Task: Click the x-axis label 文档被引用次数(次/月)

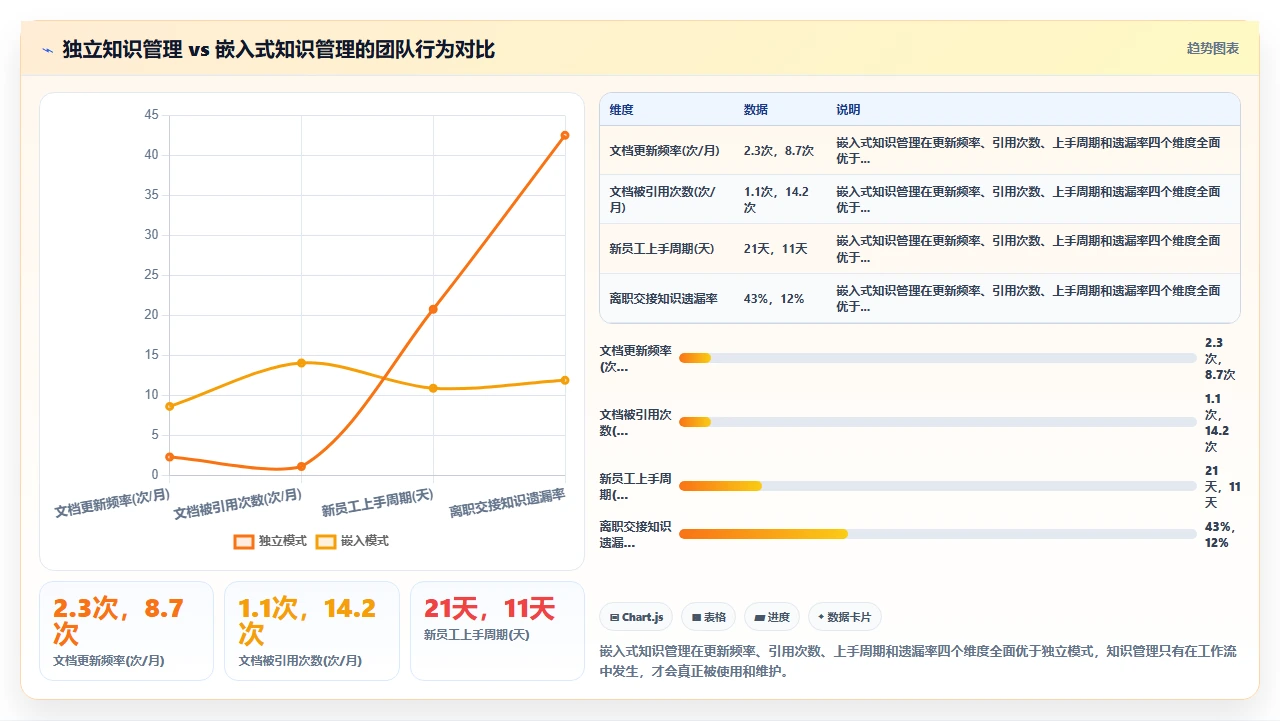Action: [x=238, y=503]
